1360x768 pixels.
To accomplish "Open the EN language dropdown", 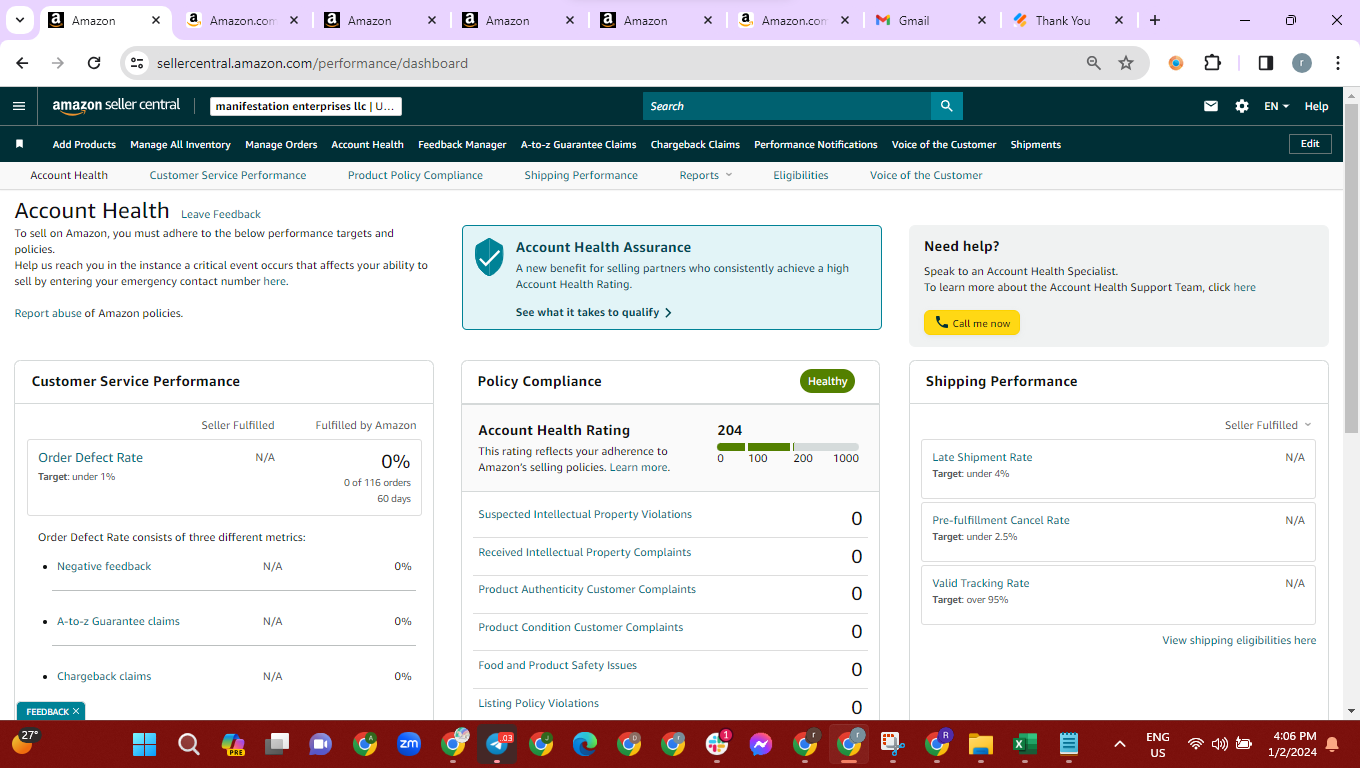I will 1277,106.
